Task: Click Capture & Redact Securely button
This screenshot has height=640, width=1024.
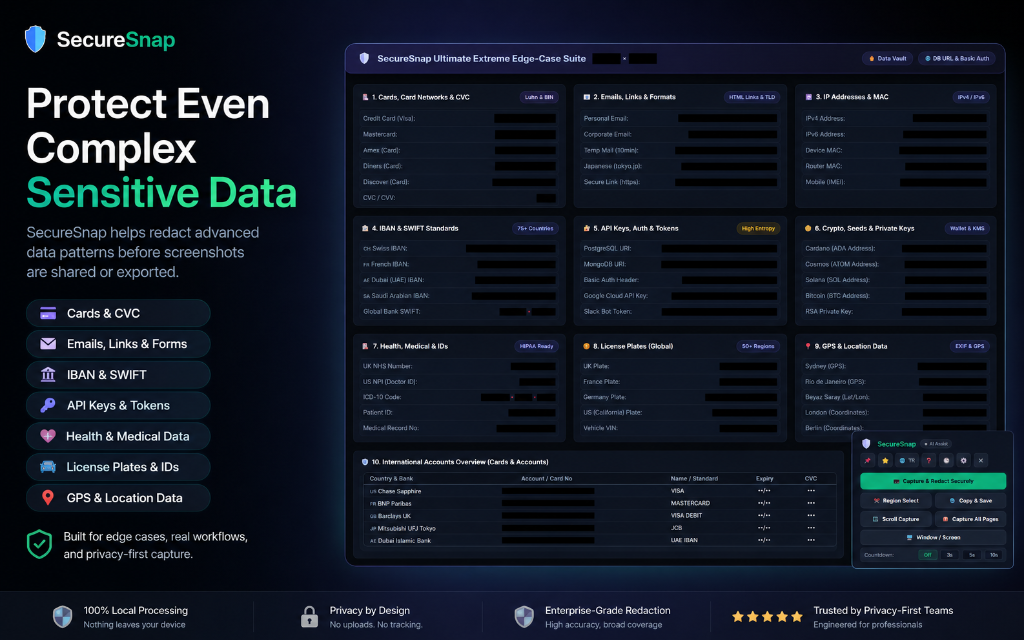Action: pos(933,481)
